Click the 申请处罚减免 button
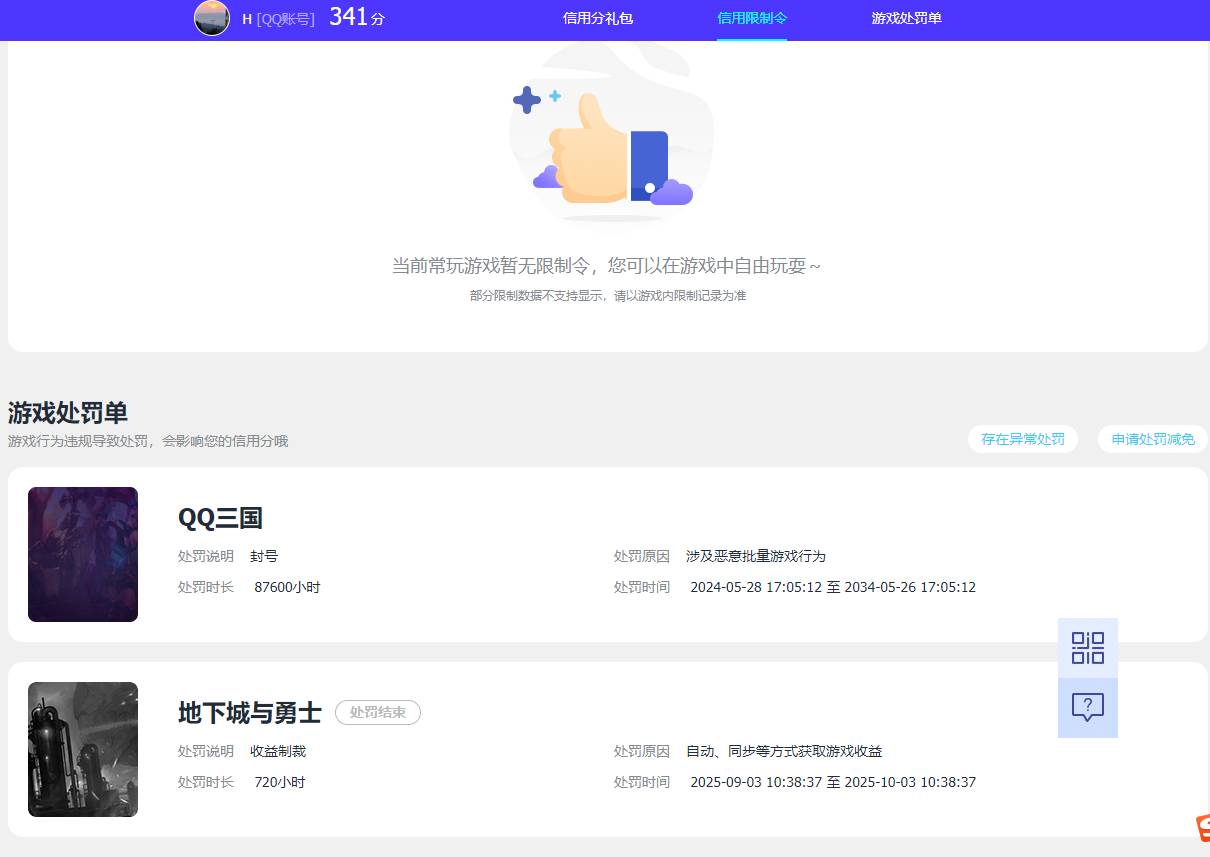Screen dimensions: 1210x857 coord(1151,438)
